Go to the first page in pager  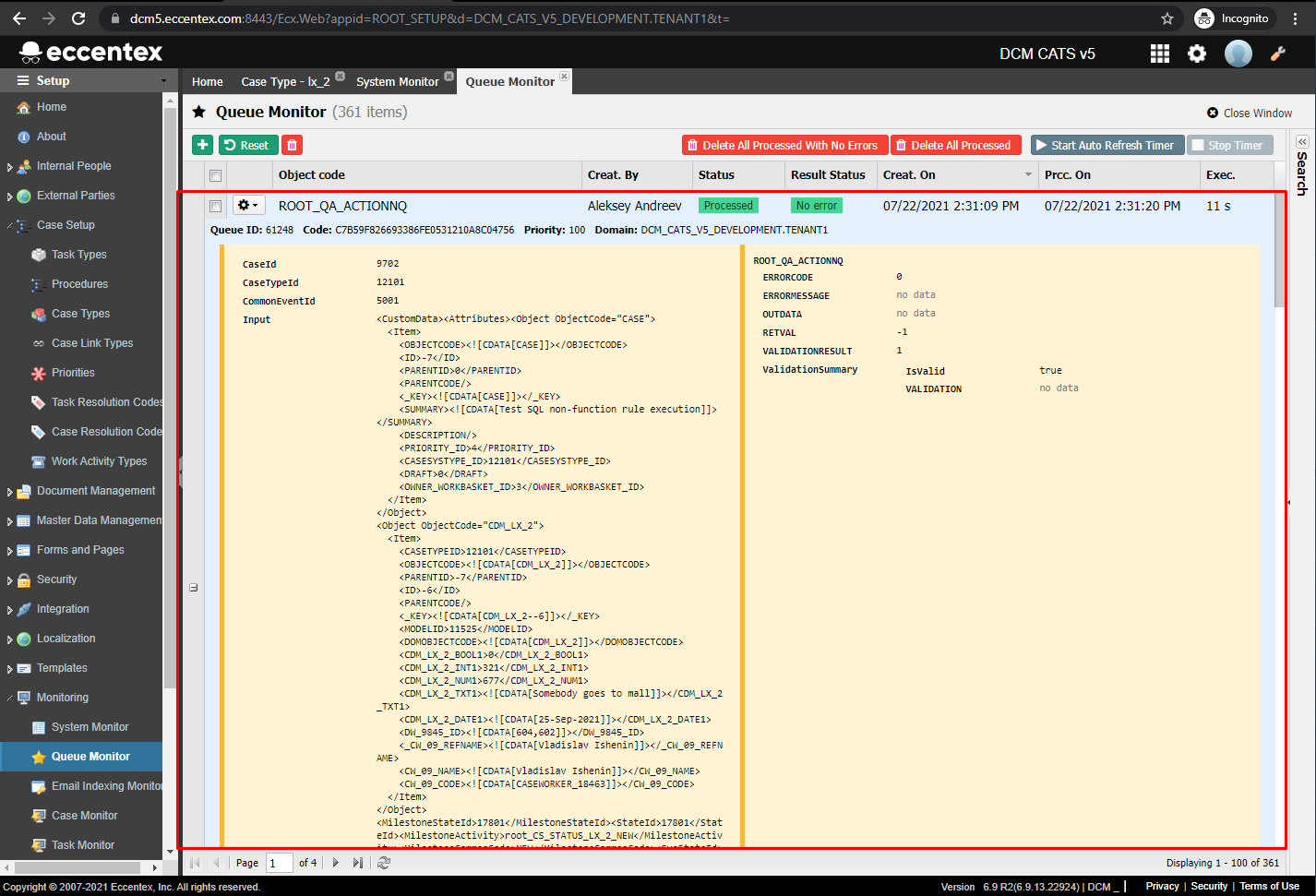[x=195, y=863]
